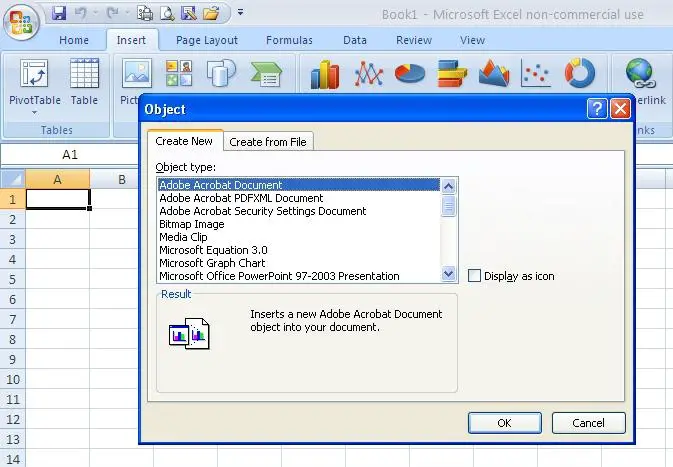
Task: Switch to the Home ribbon tab
Action: click(x=74, y=40)
